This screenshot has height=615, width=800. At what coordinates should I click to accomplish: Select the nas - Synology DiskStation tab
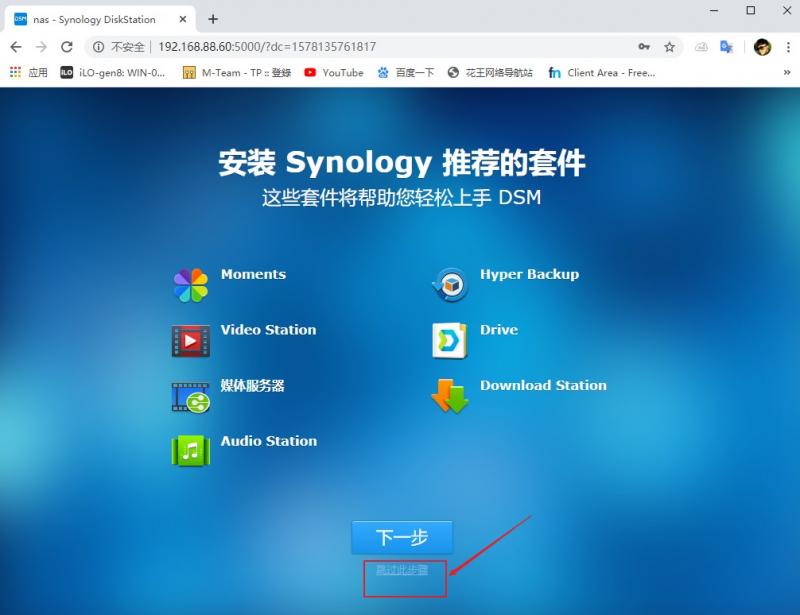tap(99, 19)
